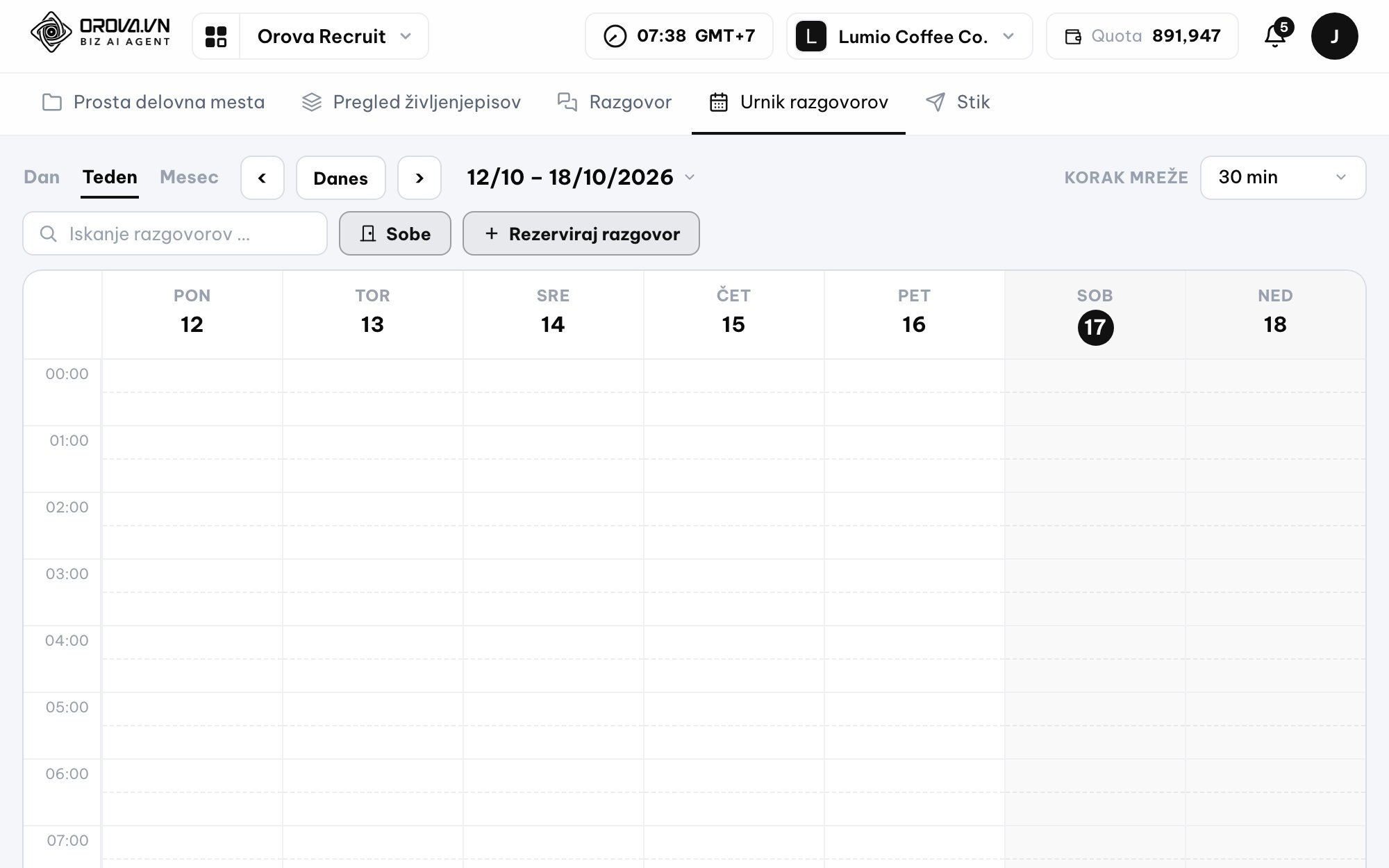Select the Teden view option
The height and width of the screenshot is (868, 1389).
(x=110, y=177)
